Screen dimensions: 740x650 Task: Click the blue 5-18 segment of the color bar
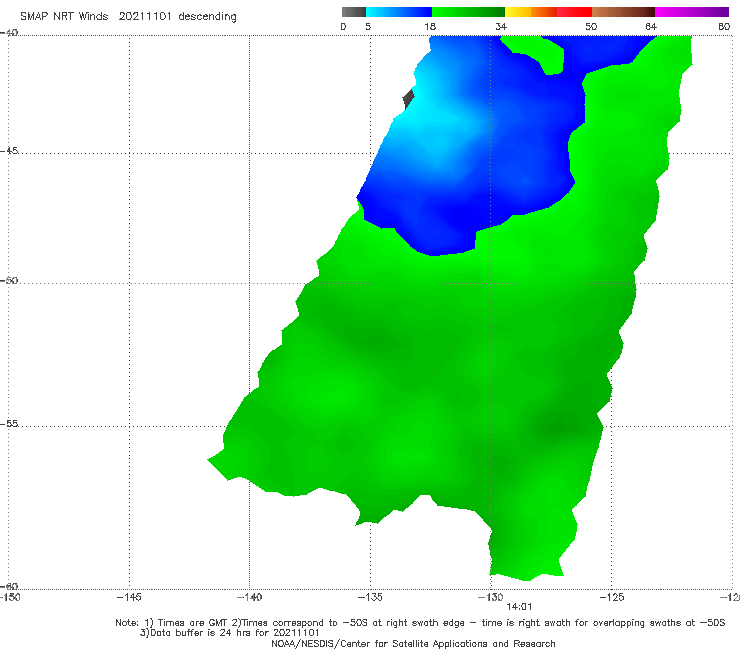[x=399, y=12]
